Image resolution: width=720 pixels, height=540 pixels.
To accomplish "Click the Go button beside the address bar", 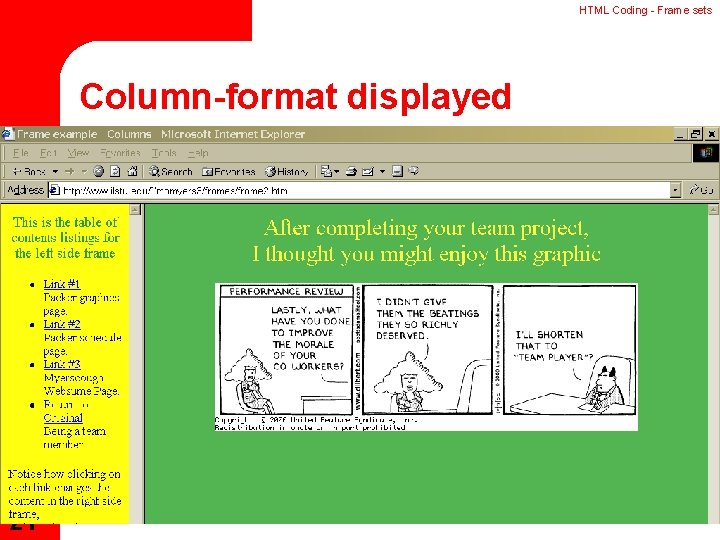I will (702, 190).
